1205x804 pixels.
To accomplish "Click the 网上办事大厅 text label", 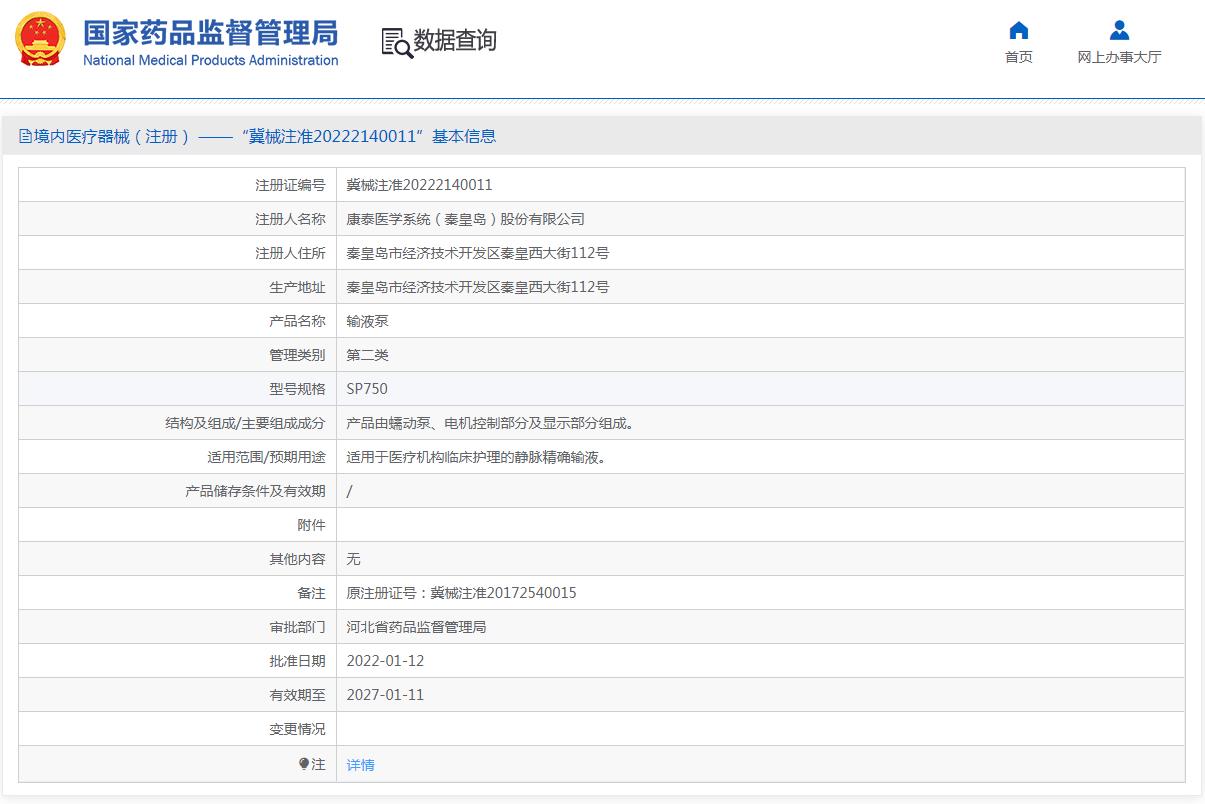I will click(x=1119, y=57).
